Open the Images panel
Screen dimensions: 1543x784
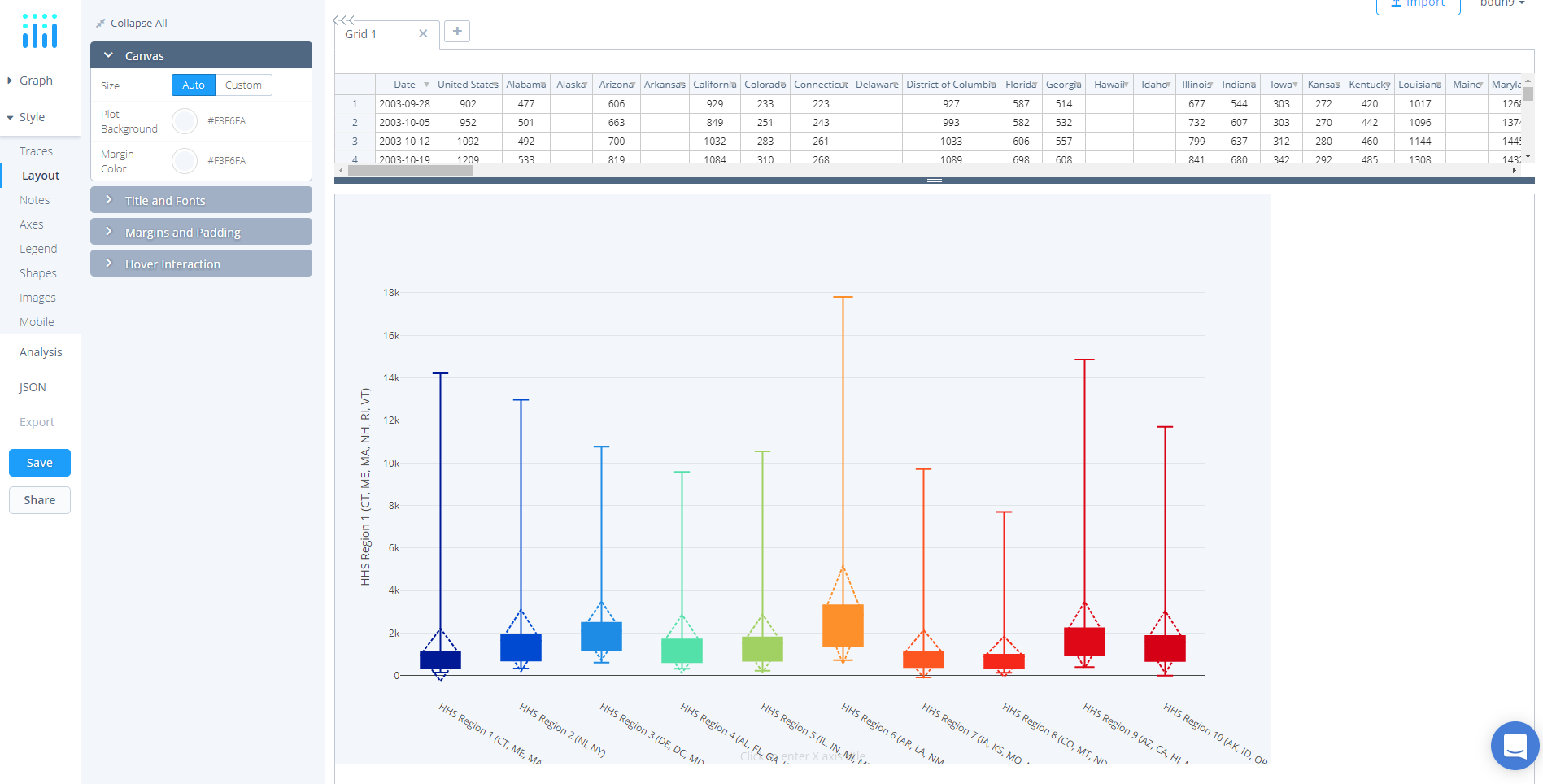pyautogui.click(x=37, y=298)
